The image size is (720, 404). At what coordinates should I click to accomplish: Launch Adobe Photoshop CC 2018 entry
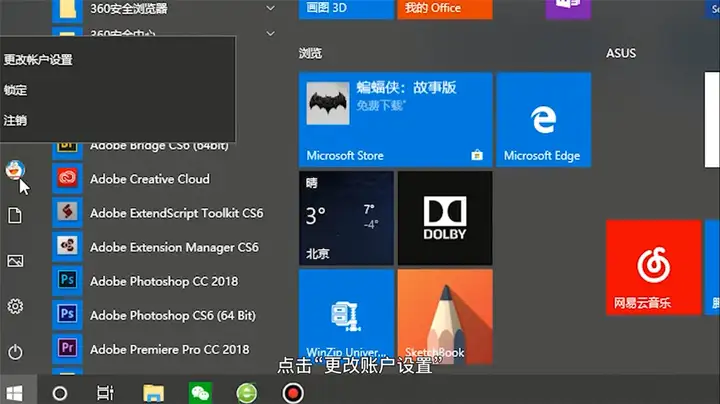(x=165, y=280)
